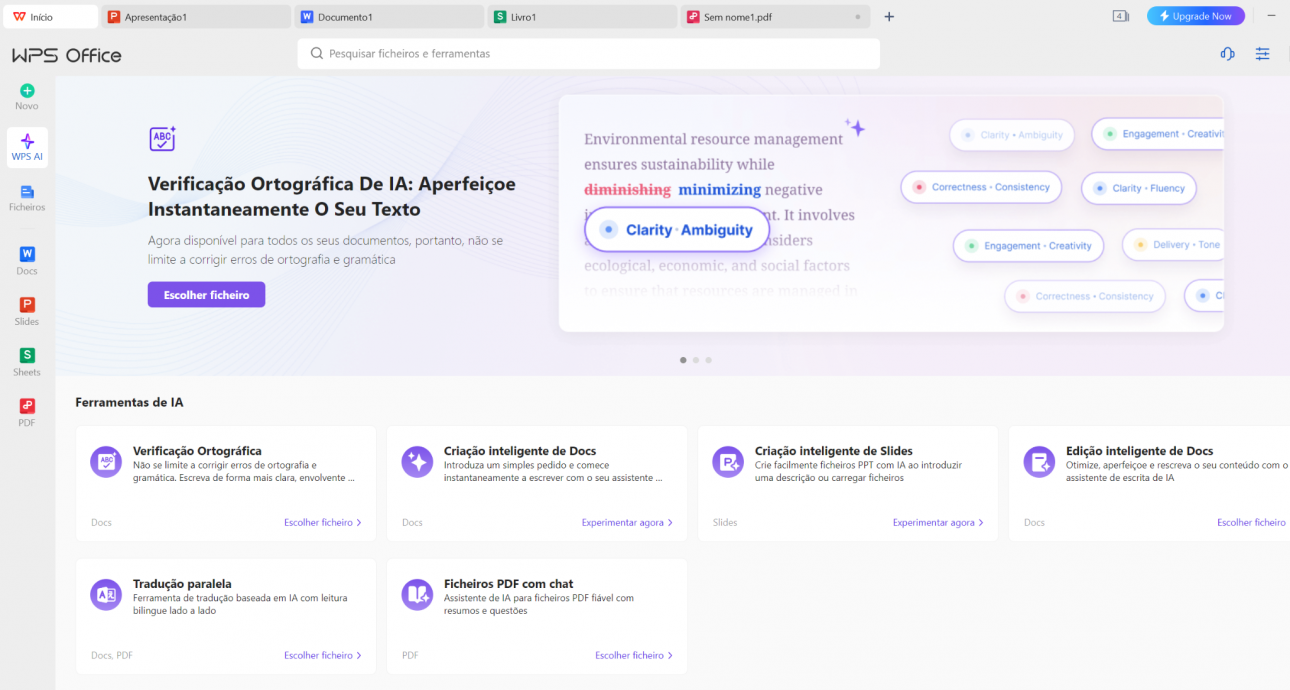Click the large Clarity · Ambiguity pill
1290x690 pixels.
click(677, 229)
